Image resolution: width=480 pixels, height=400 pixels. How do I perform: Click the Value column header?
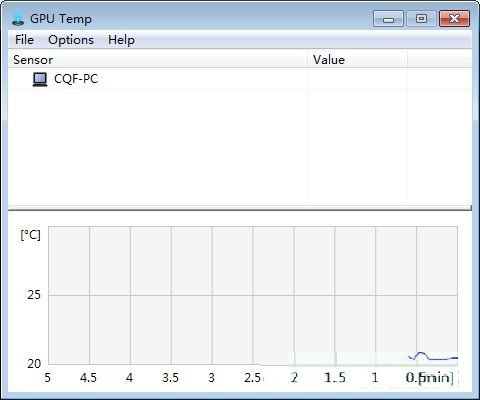[x=357, y=60]
